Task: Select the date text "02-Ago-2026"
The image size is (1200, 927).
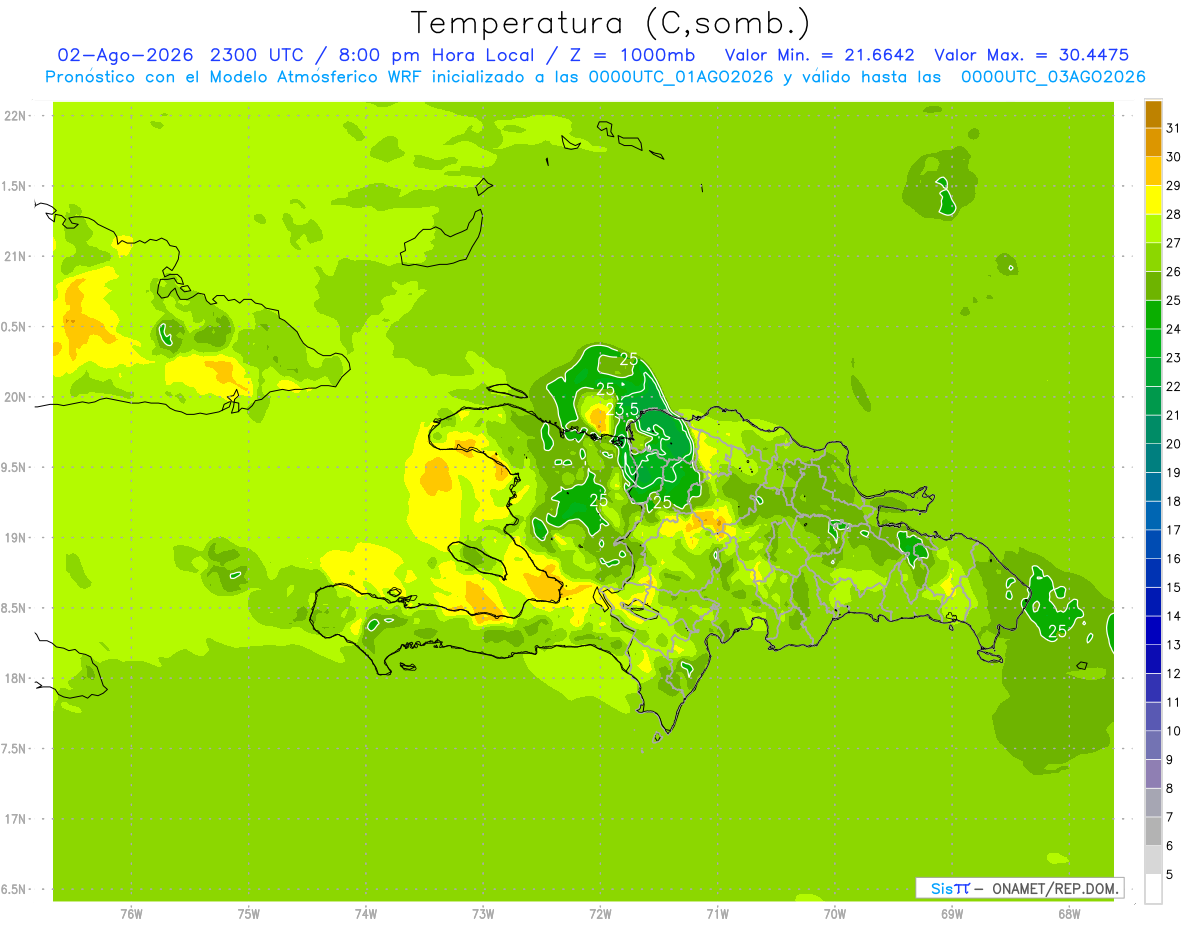Action: point(126,55)
